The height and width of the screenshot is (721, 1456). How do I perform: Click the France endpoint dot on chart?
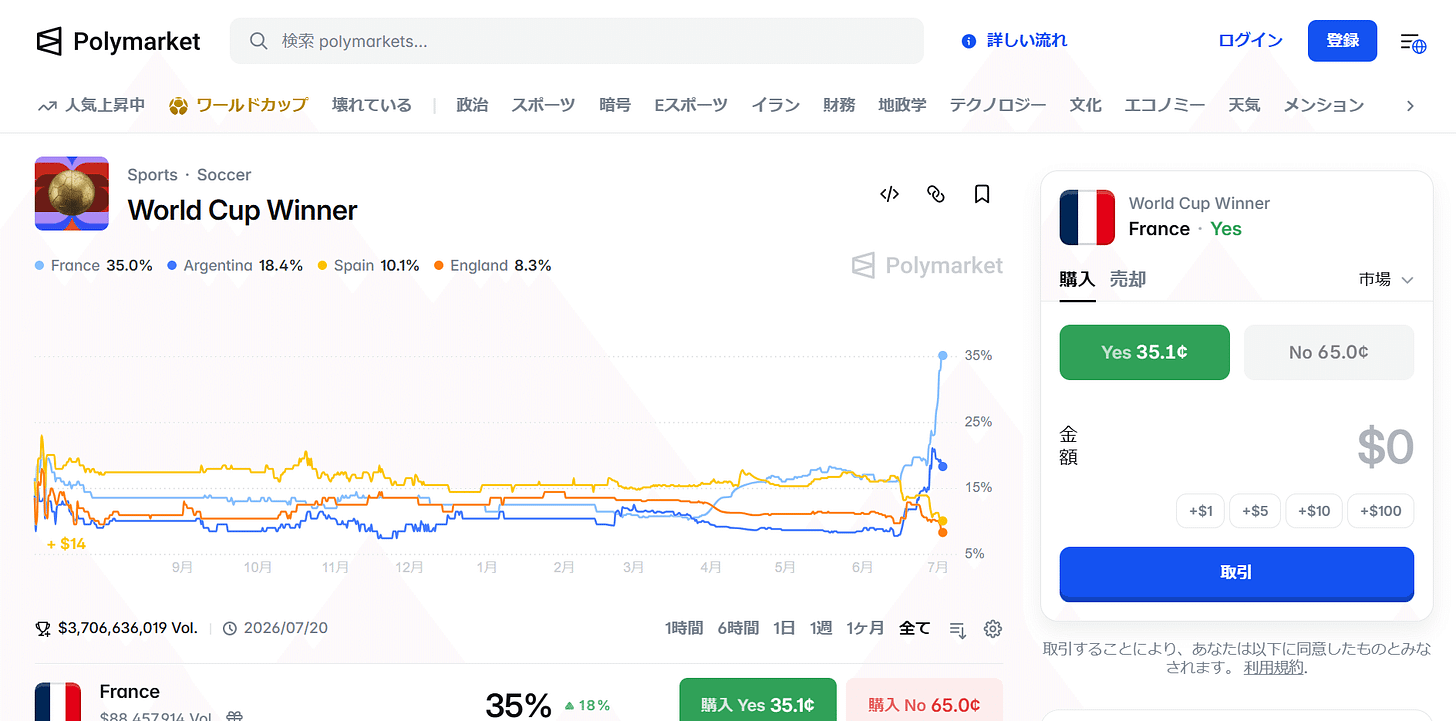[x=942, y=355]
